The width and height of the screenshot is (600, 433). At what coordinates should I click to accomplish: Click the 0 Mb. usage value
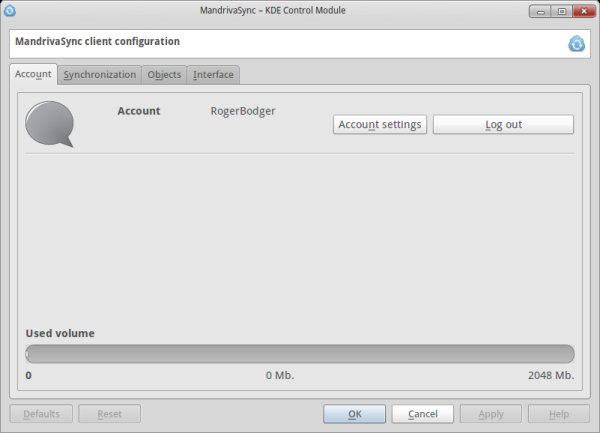pos(280,375)
